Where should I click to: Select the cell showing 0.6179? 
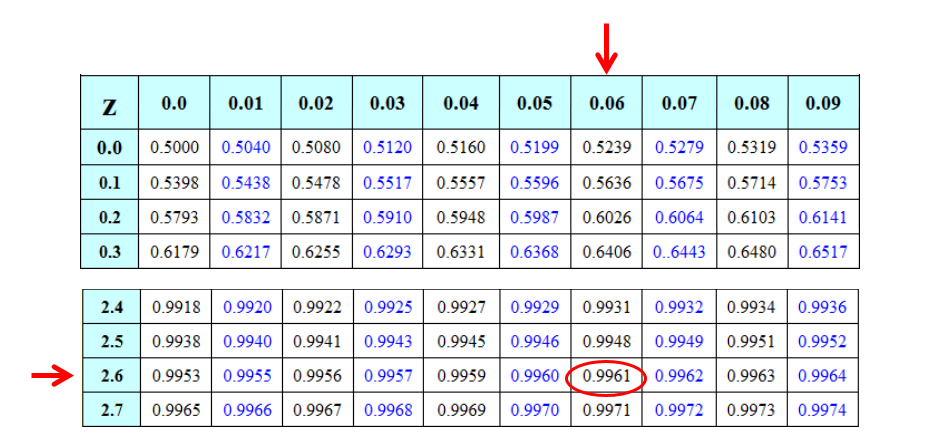174,251
